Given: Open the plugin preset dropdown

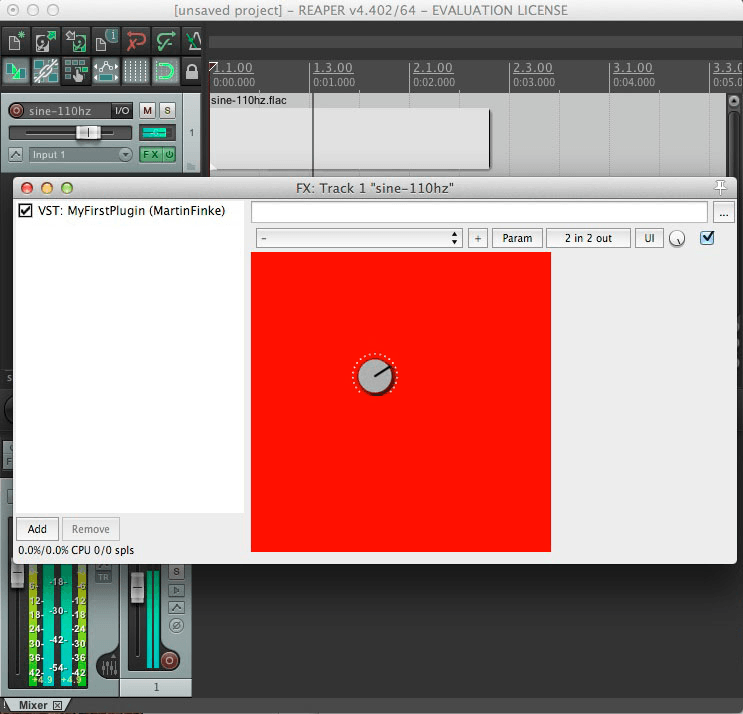Looking at the screenshot, I should [x=359, y=238].
